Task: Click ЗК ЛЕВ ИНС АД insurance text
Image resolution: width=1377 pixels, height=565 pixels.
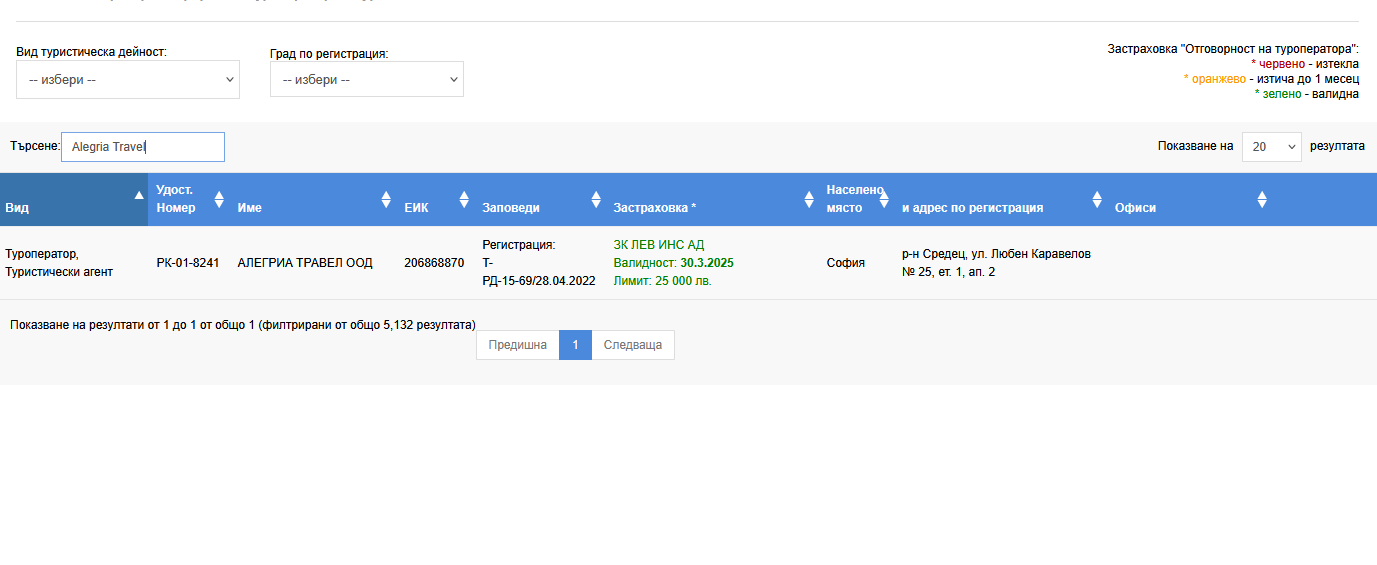Action: [659, 245]
